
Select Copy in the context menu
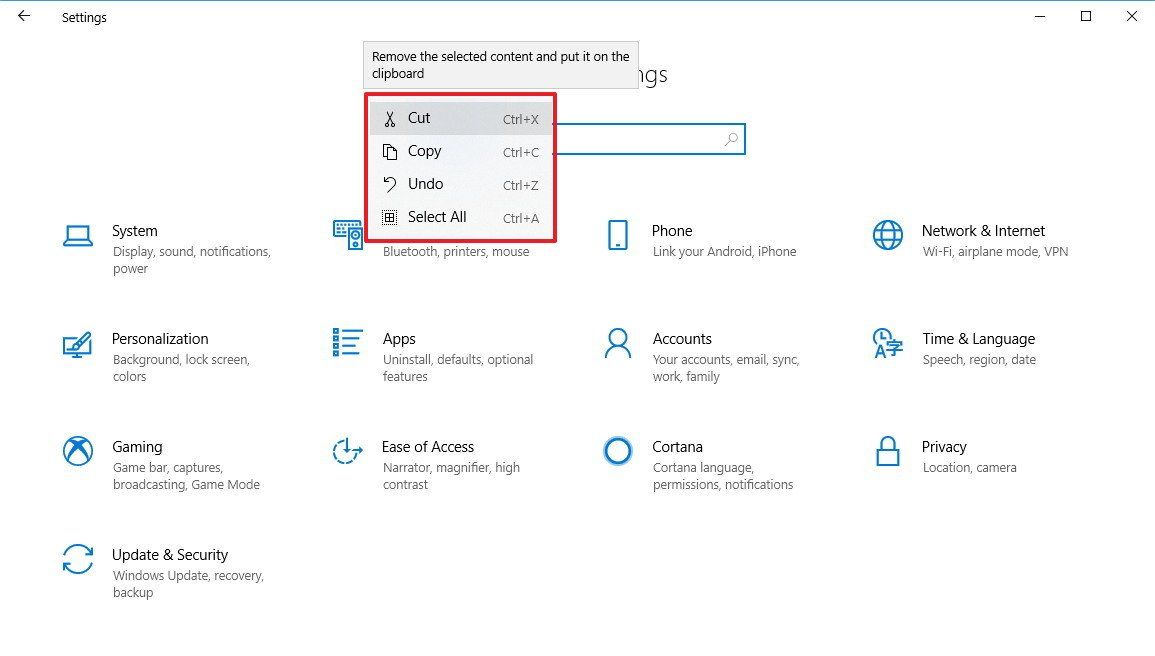click(424, 151)
